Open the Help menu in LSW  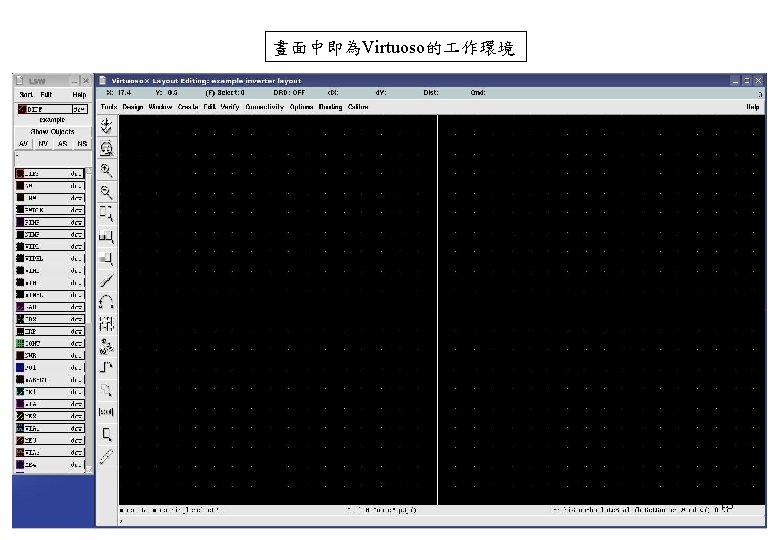[79, 94]
